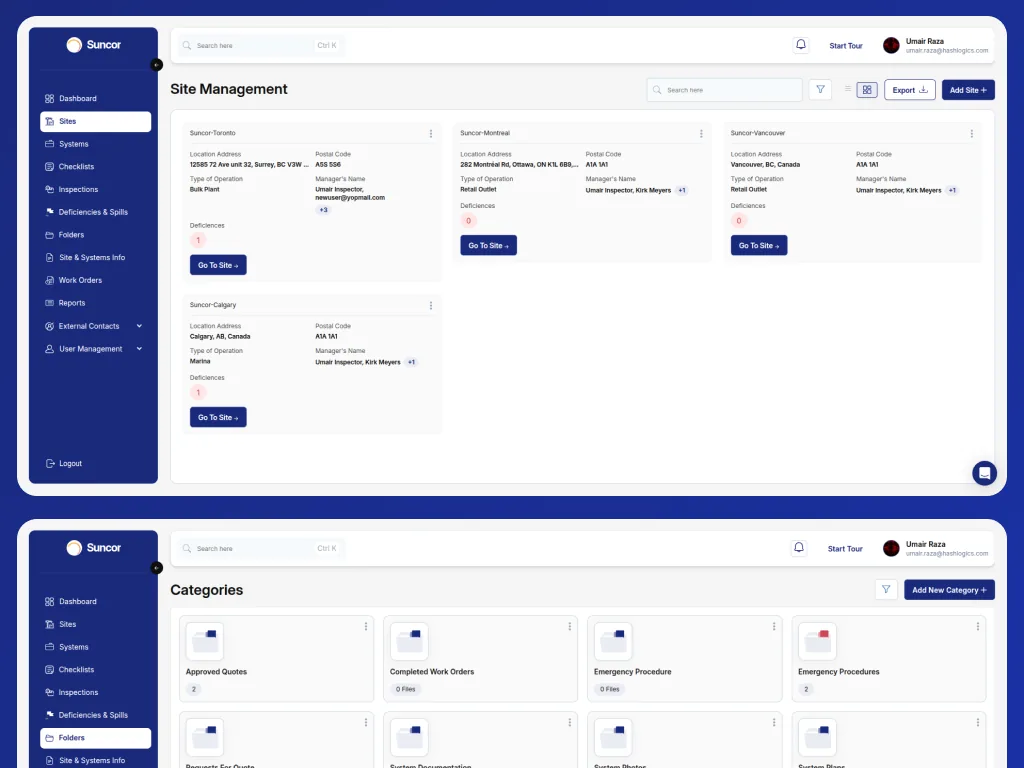Show +3 more managers on Suncor-Toronto

pyautogui.click(x=323, y=210)
